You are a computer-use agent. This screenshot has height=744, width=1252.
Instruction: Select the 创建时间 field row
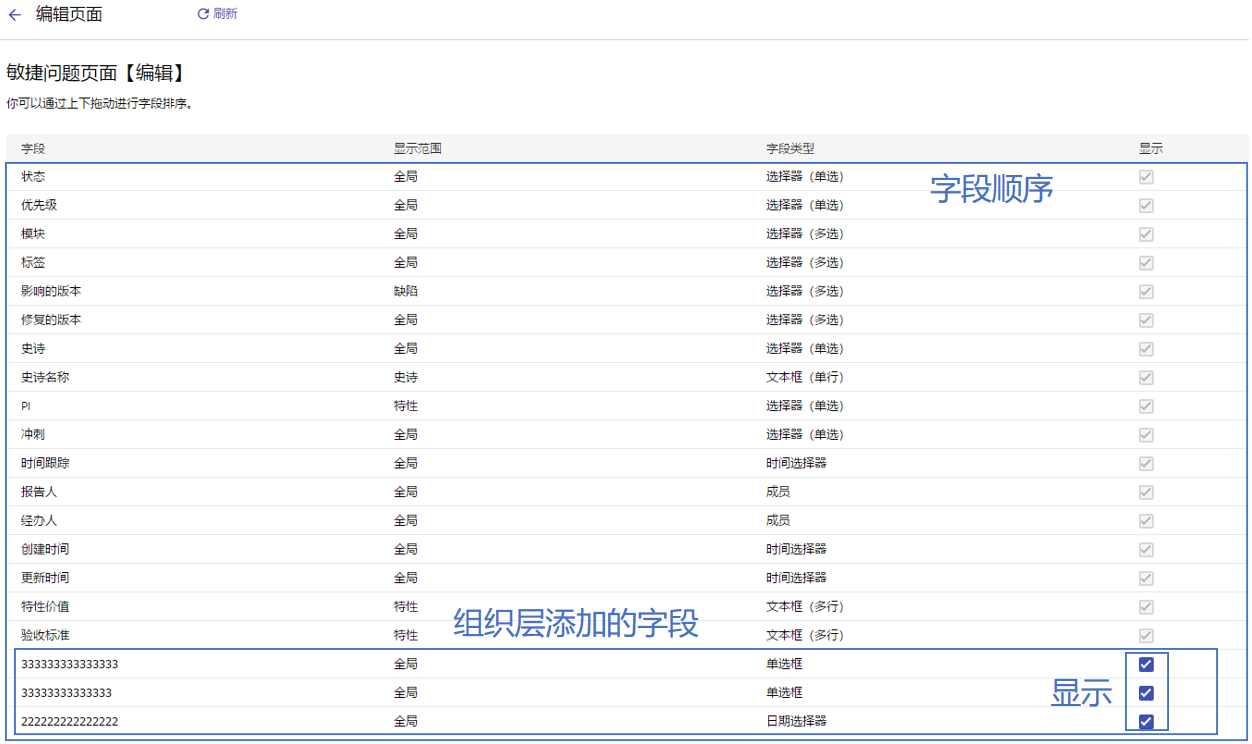[x=45, y=550]
